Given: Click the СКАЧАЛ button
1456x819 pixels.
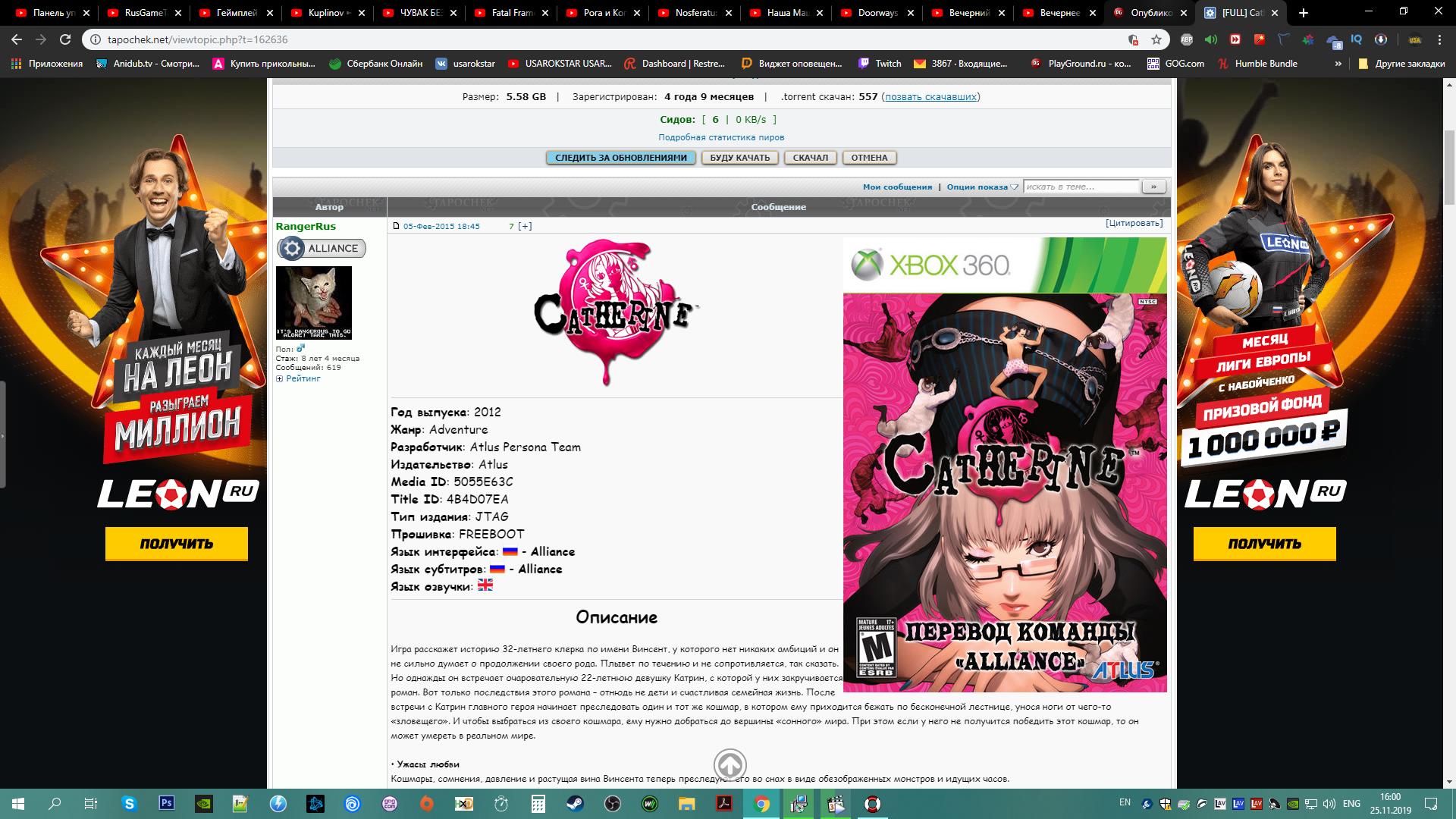Looking at the screenshot, I should [811, 158].
